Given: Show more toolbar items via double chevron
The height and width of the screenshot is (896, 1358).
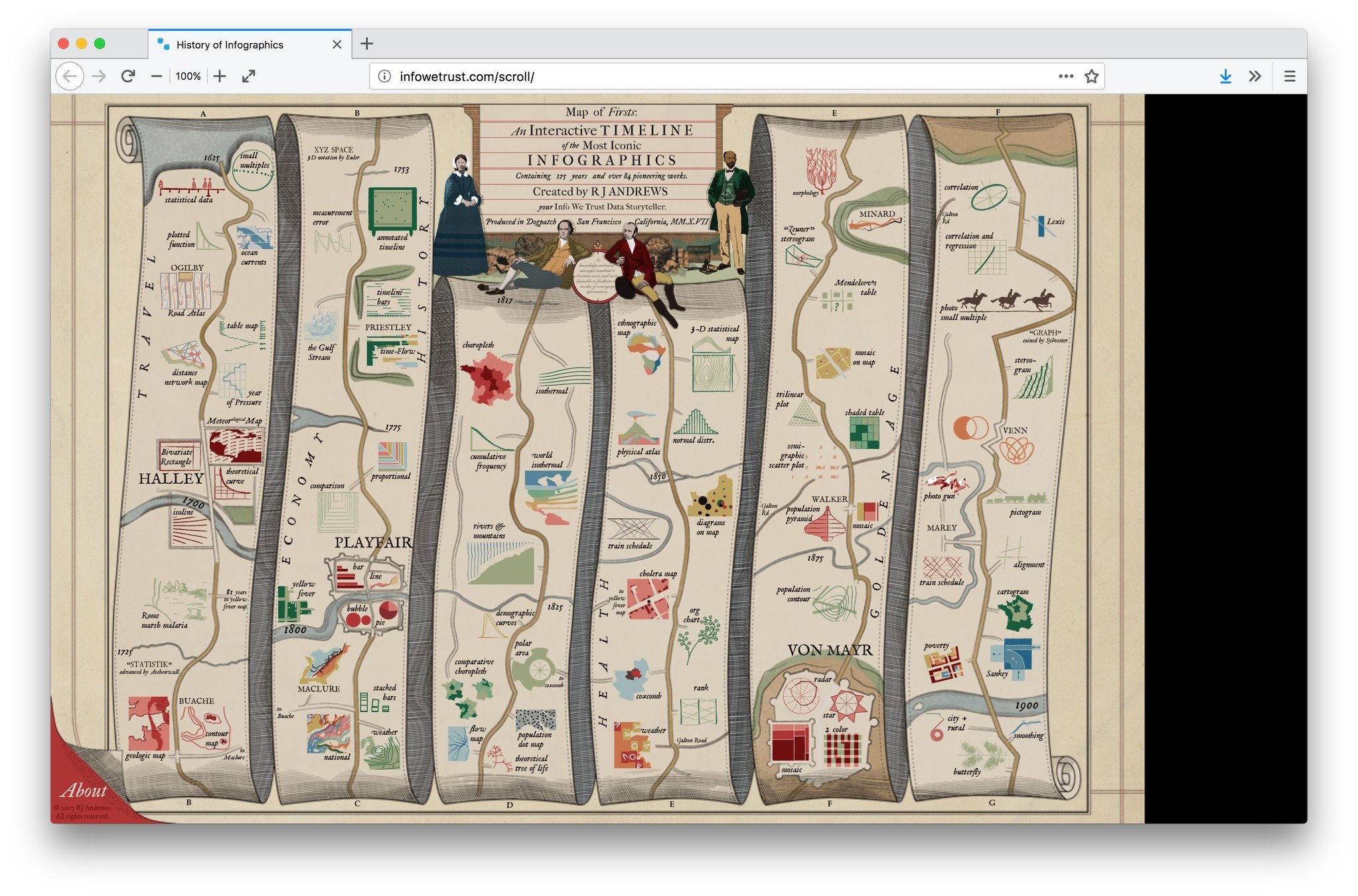Looking at the screenshot, I should tap(1254, 76).
